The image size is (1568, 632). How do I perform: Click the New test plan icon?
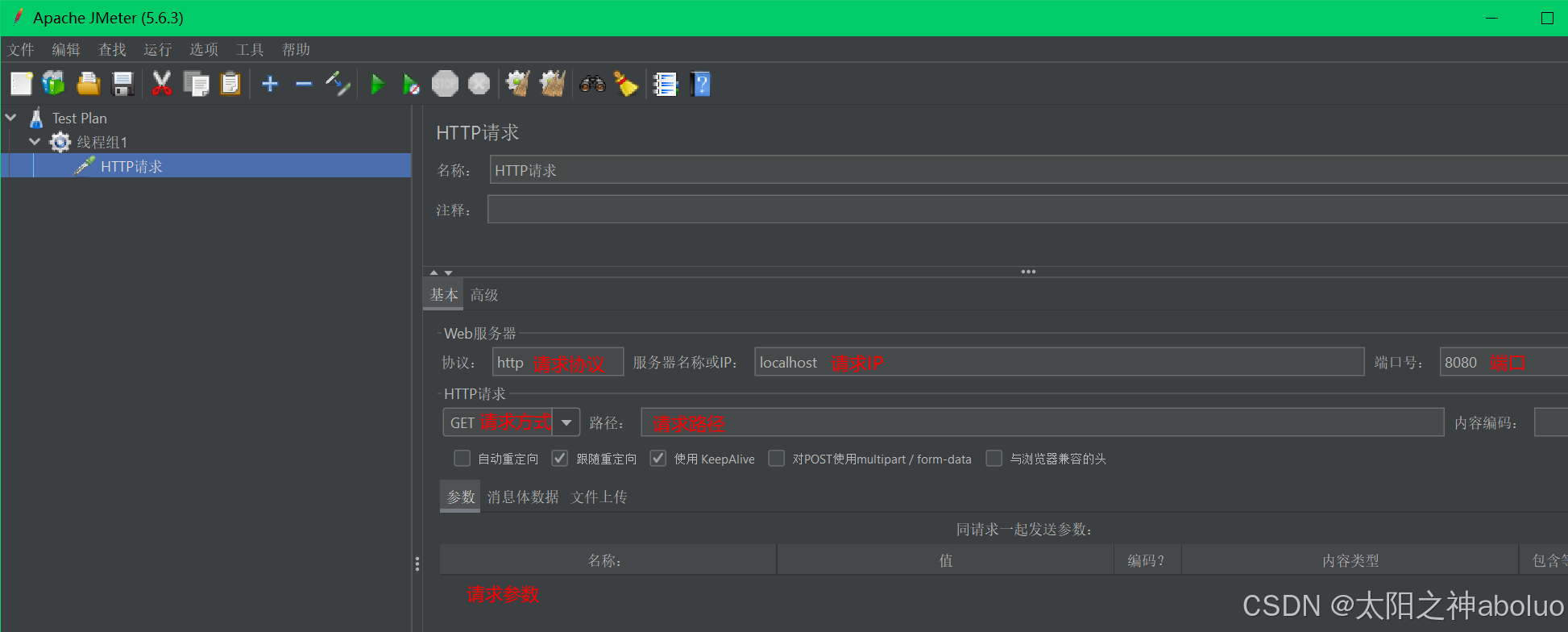[x=22, y=84]
